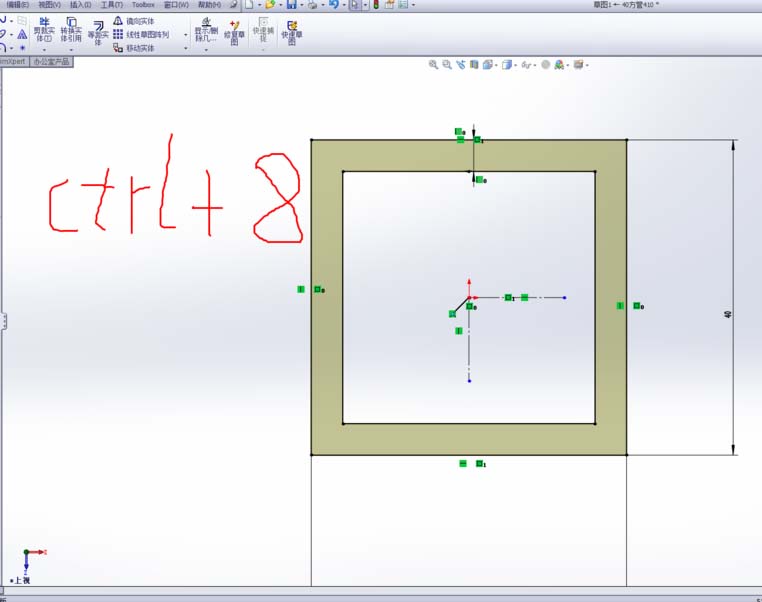This screenshot has height=602, width=762.
Task: Click Edit Appearance sphere icon
Action: [546, 65]
